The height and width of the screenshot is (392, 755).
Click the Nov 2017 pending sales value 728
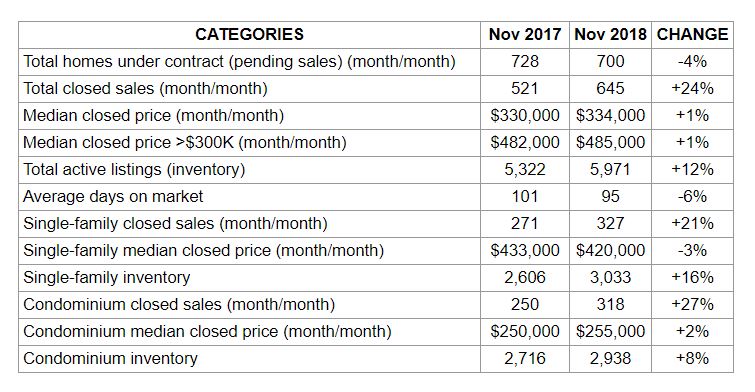click(x=525, y=62)
